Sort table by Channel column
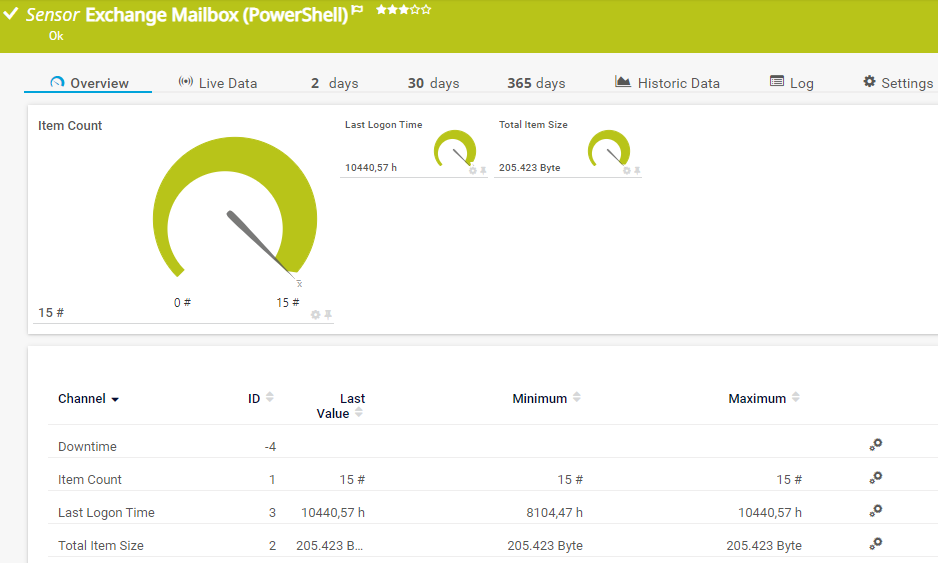Screen dimensions: 938x563 click(x=88, y=399)
